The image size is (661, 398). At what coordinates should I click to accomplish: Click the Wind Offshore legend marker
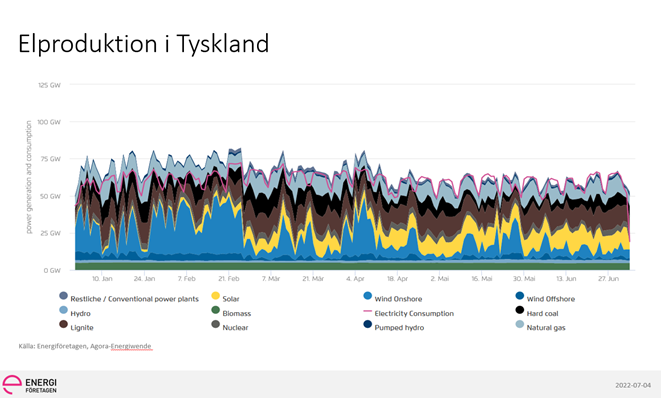coord(520,296)
